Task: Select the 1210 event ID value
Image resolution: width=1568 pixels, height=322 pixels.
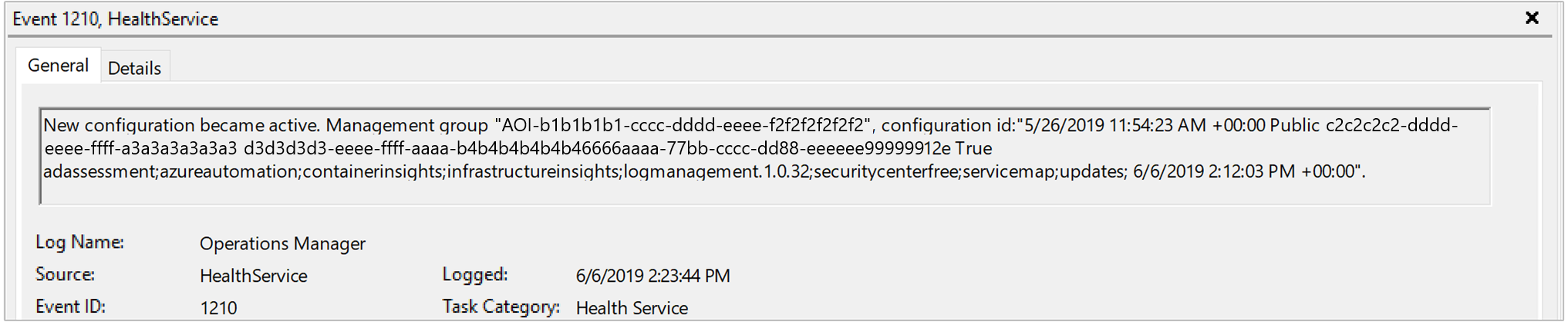Action: click(x=218, y=308)
